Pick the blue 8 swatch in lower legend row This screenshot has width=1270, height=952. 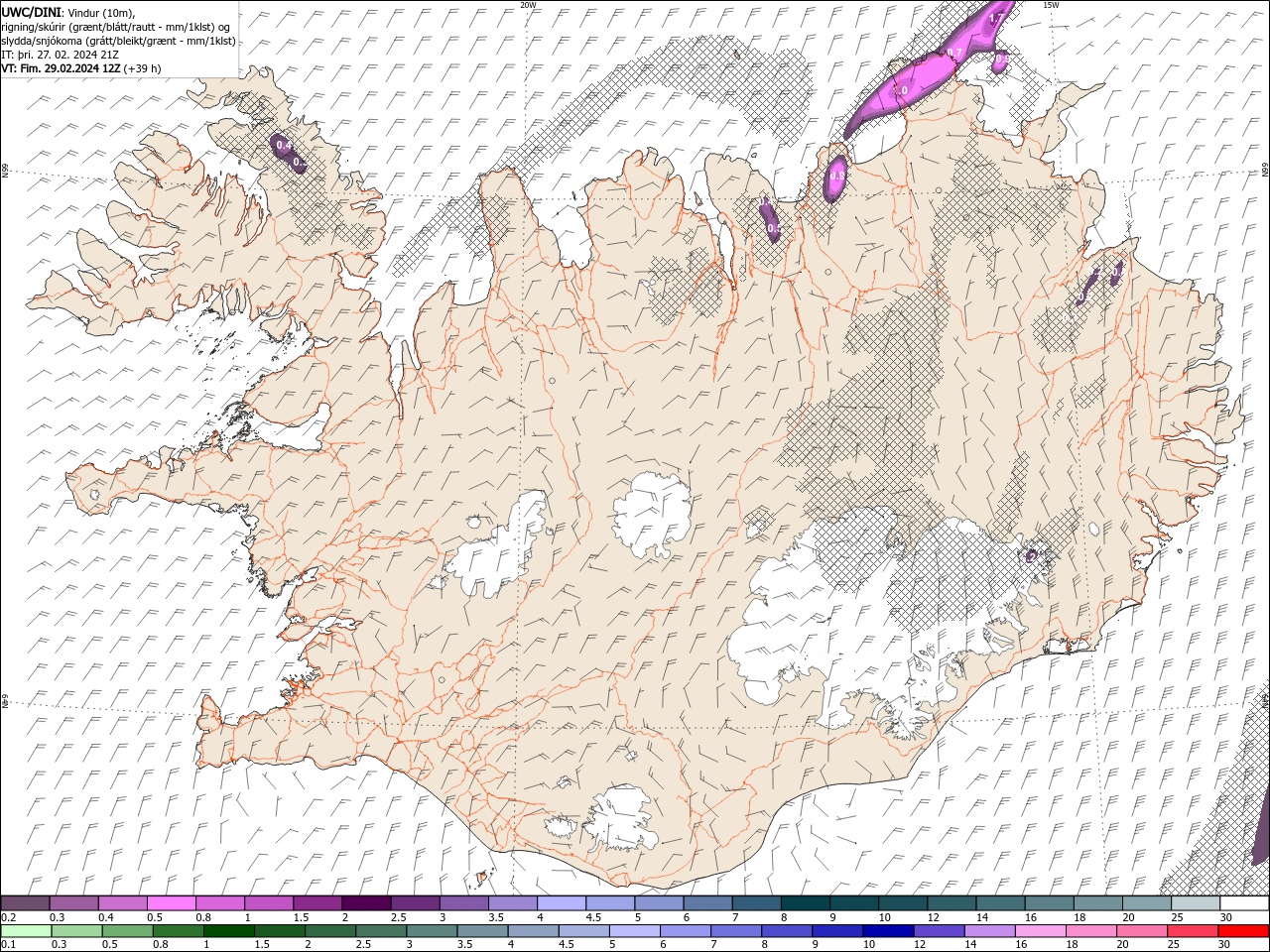point(788,931)
